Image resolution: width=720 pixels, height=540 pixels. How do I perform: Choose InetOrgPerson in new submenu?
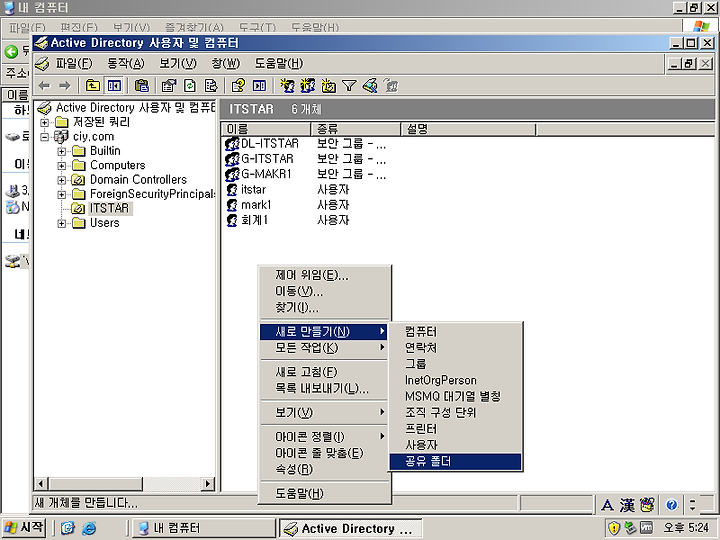(x=456, y=380)
